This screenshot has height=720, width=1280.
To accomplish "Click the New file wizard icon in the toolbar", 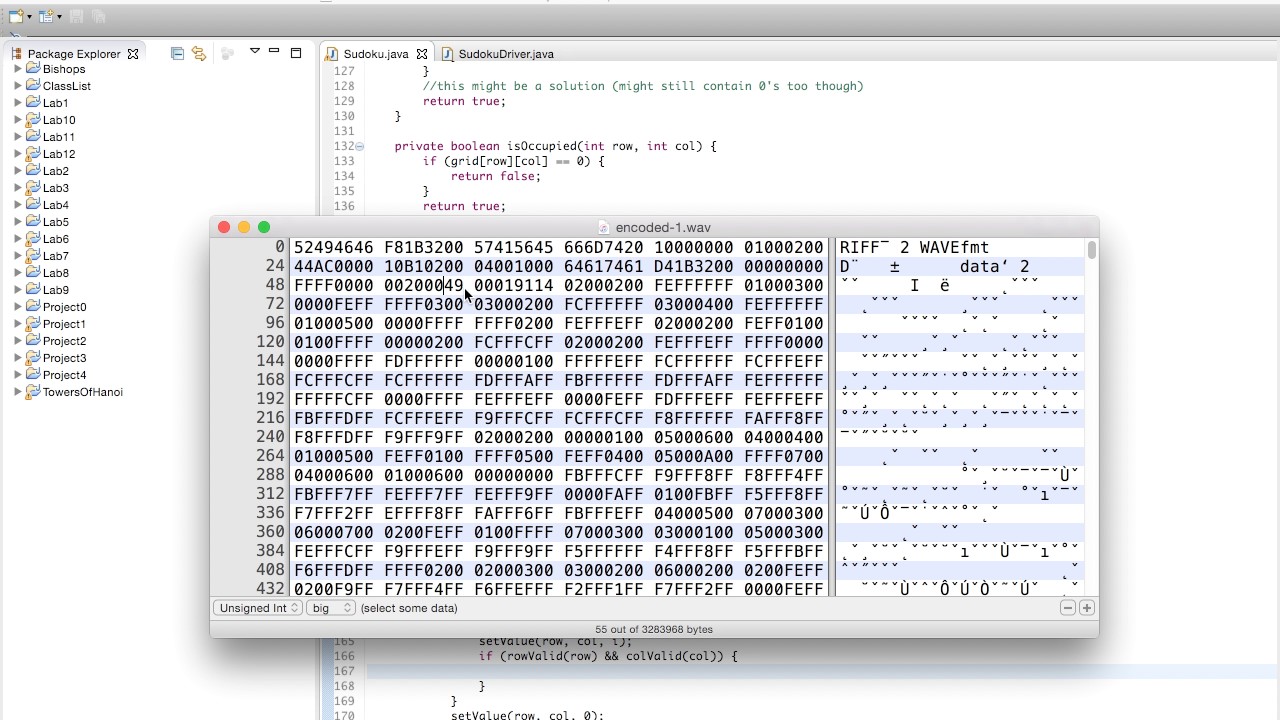I will [15, 16].
